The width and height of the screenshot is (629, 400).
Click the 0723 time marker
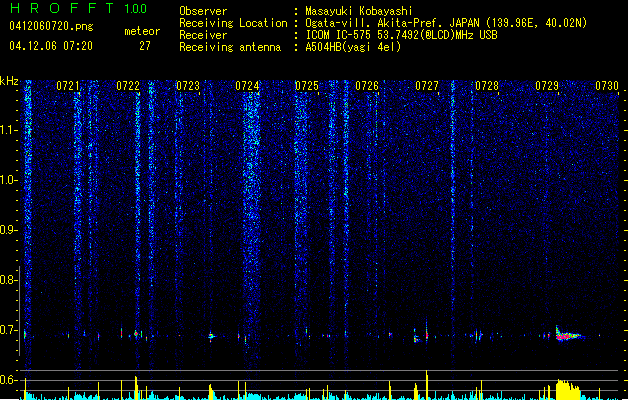[188, 86]
